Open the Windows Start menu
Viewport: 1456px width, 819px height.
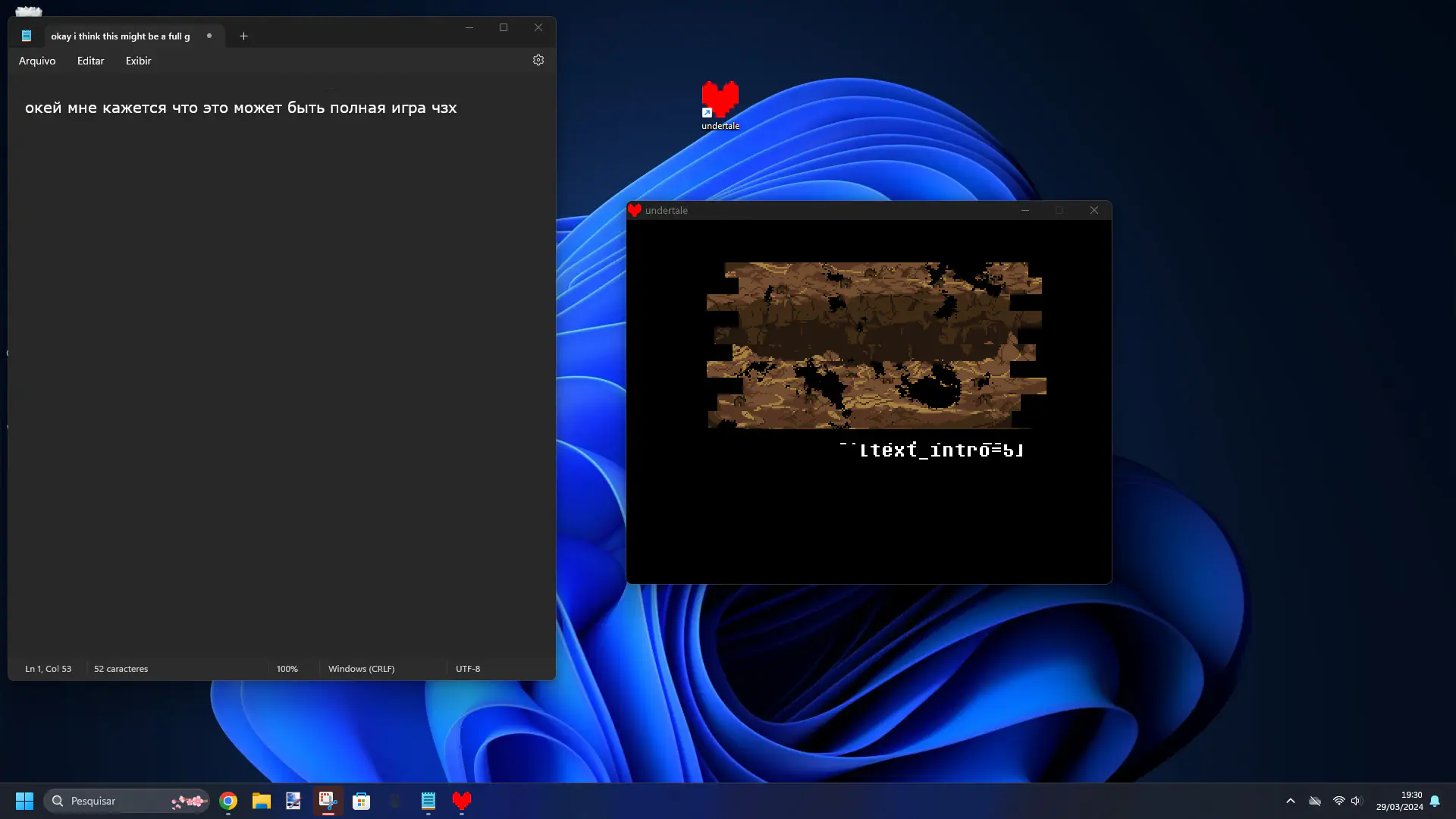[x=24, y=801]
